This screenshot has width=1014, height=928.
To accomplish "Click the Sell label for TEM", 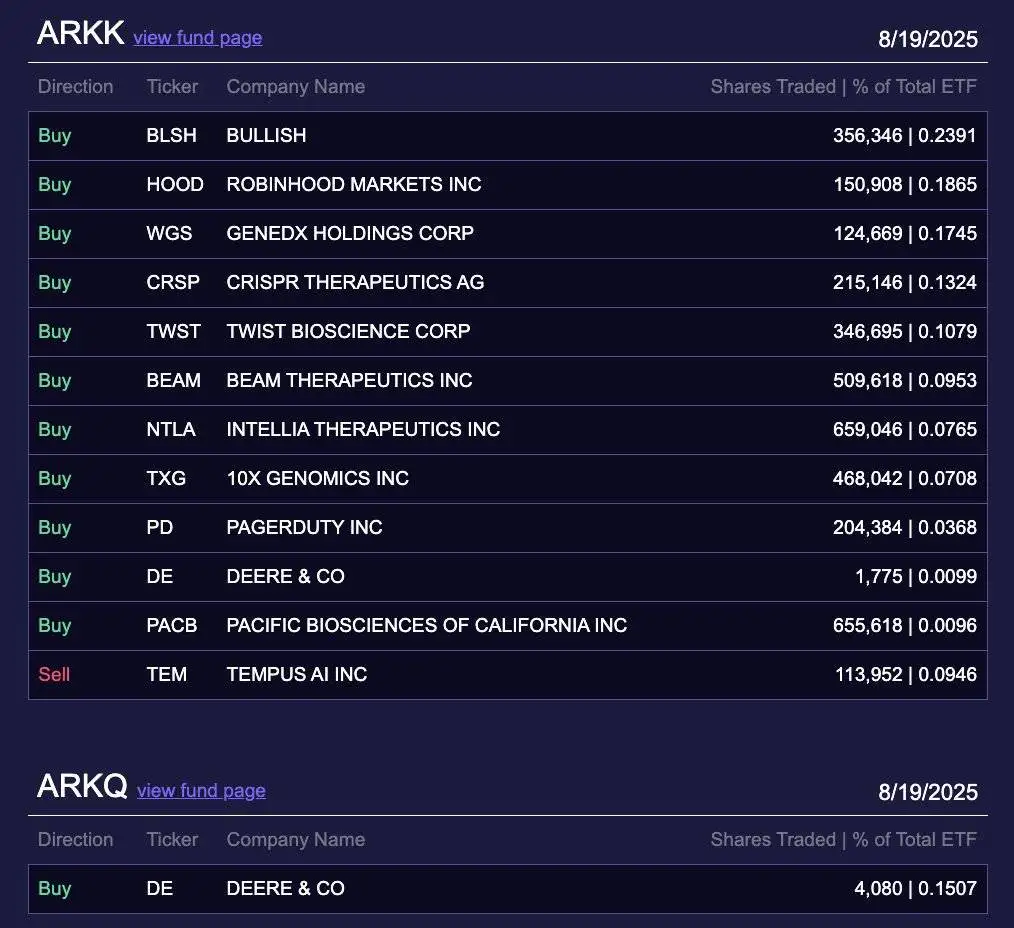I will [x=55, y=674].
